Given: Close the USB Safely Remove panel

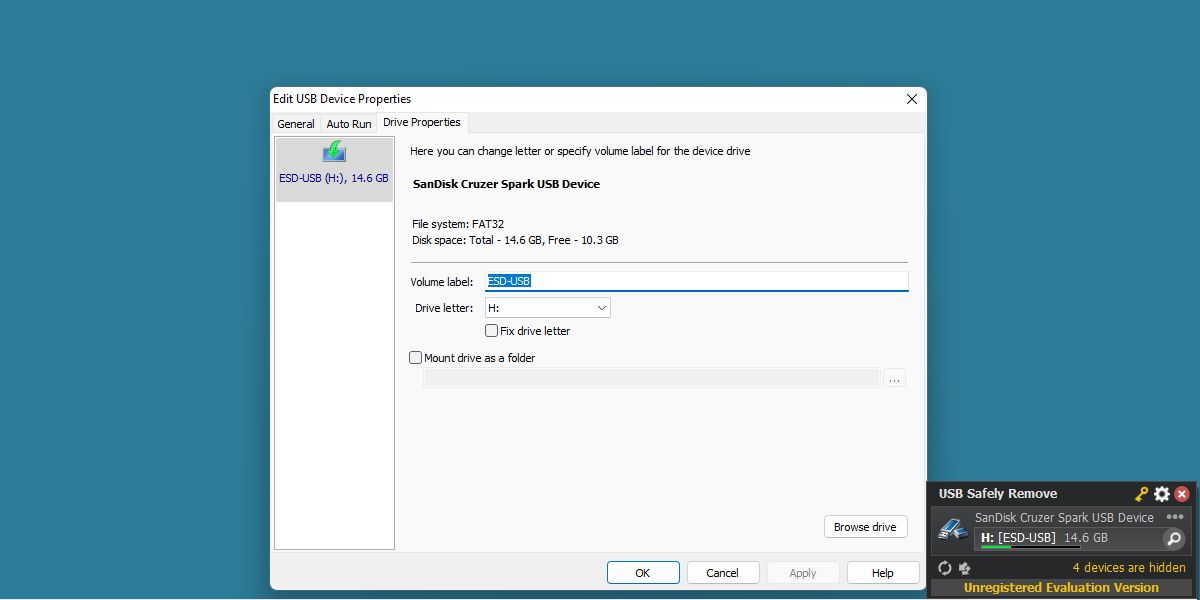Looking at the screenshot, I should coord(1182,494).
